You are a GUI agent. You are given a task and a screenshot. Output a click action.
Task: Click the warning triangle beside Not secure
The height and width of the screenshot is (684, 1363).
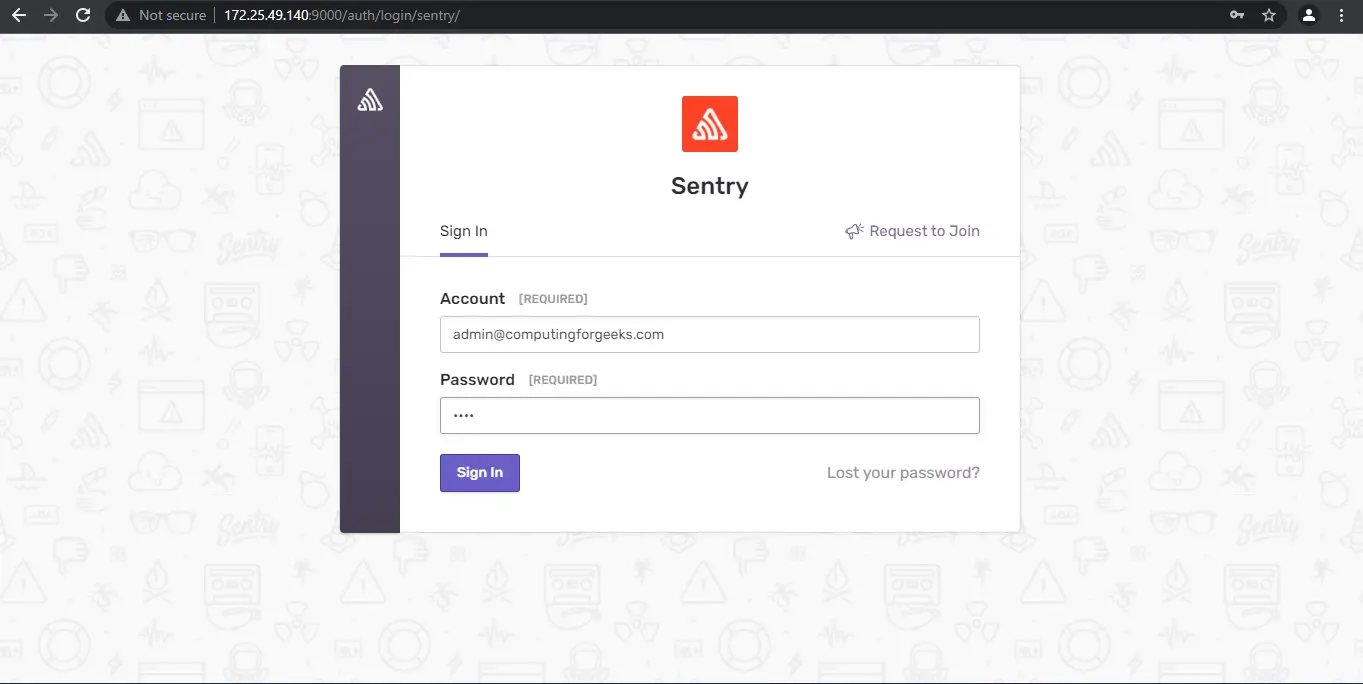pos(122,15)
